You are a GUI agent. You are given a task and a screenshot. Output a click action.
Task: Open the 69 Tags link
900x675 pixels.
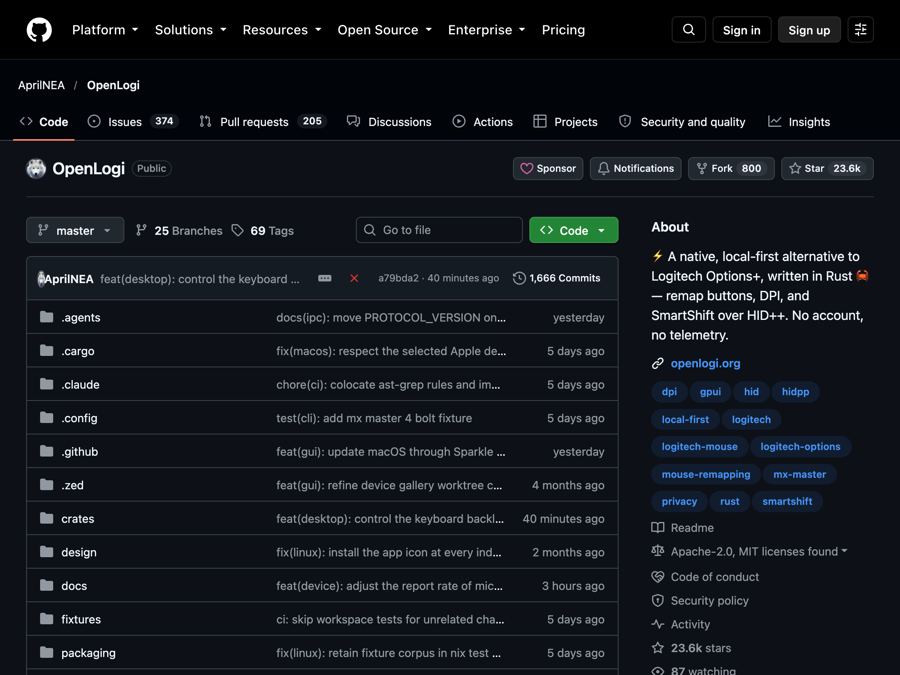[263, 231]
